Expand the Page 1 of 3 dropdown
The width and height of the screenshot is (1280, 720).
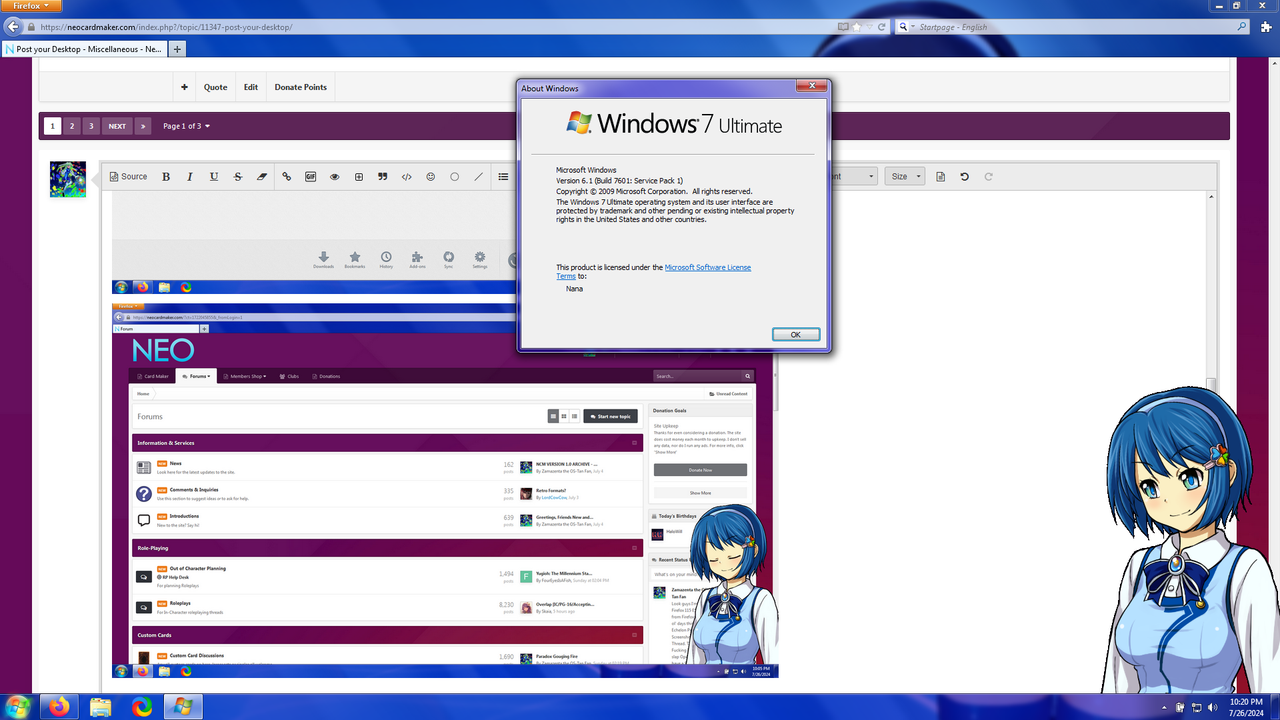(x=186, y=126)
